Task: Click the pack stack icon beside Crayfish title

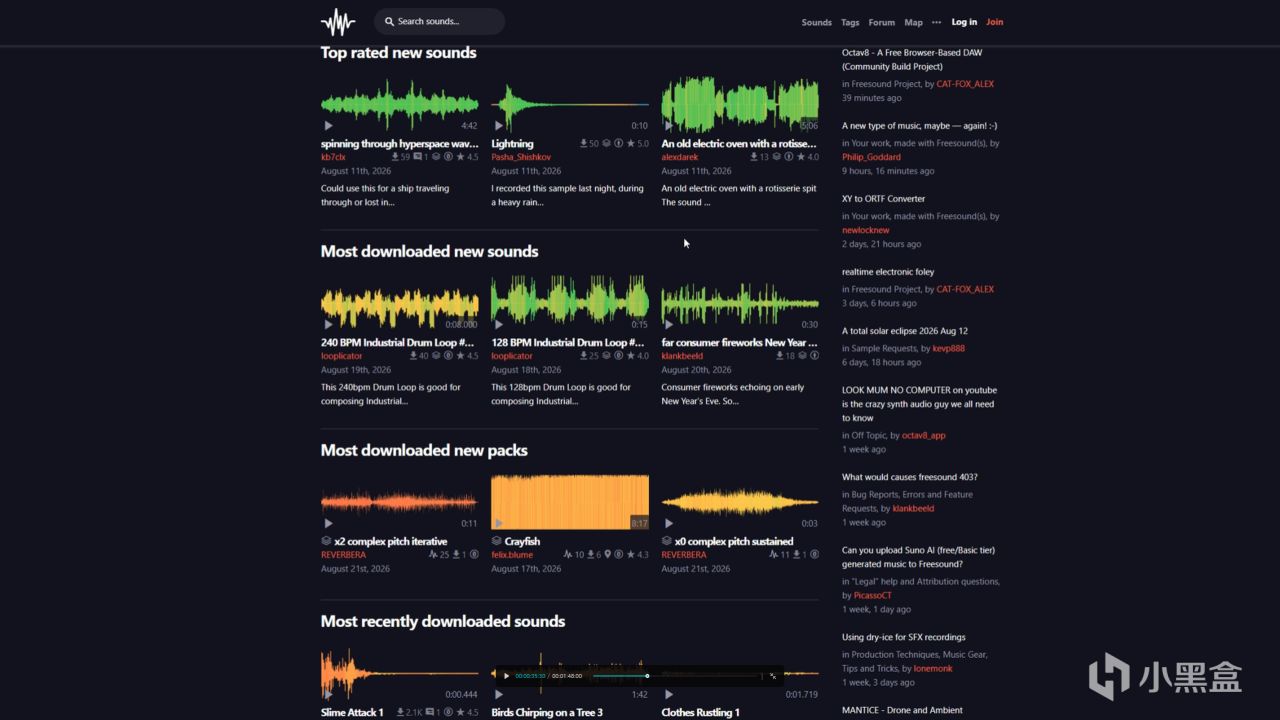Action: point(496,541)
